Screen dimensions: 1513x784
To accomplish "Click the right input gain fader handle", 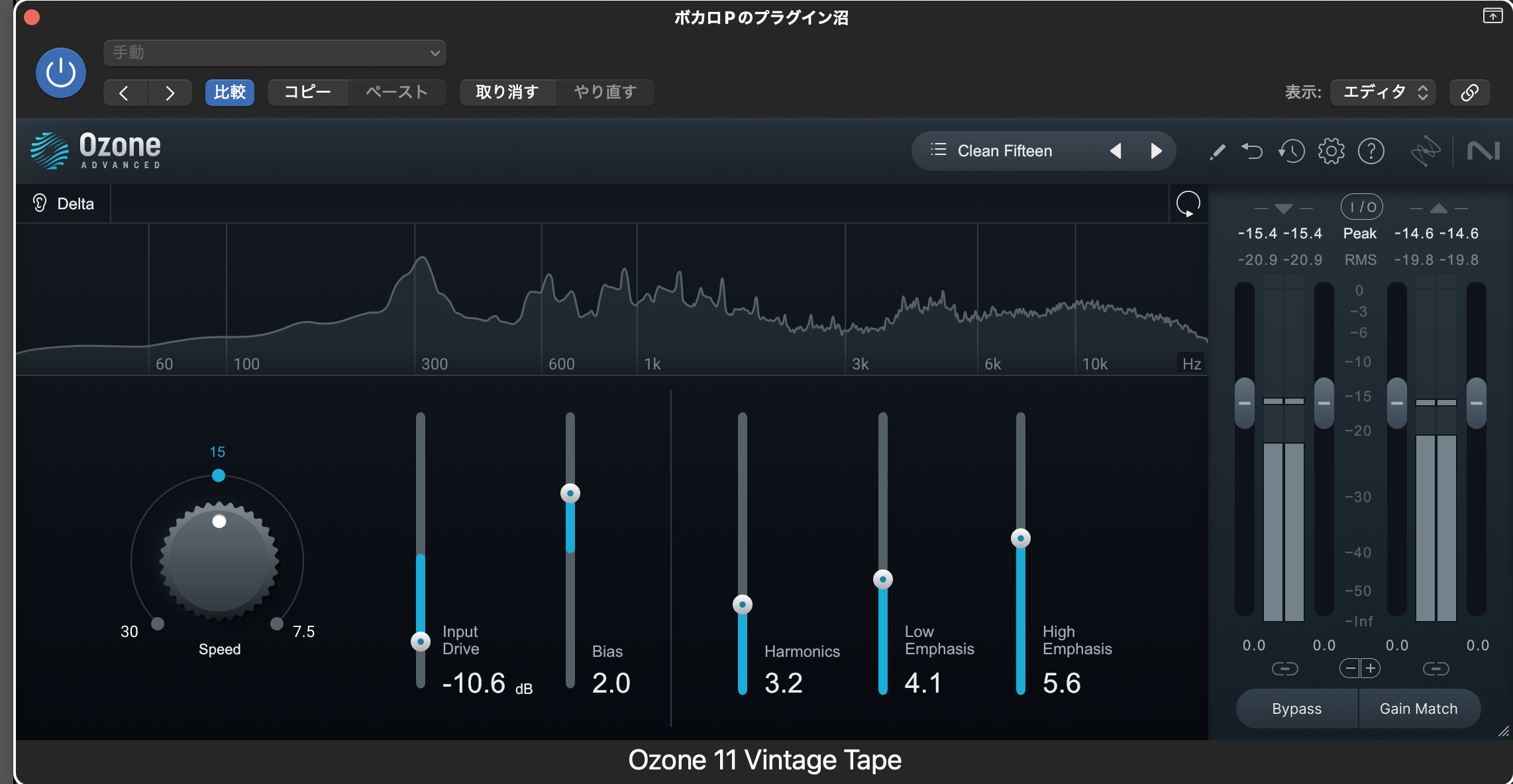I will click(1324, 403).
